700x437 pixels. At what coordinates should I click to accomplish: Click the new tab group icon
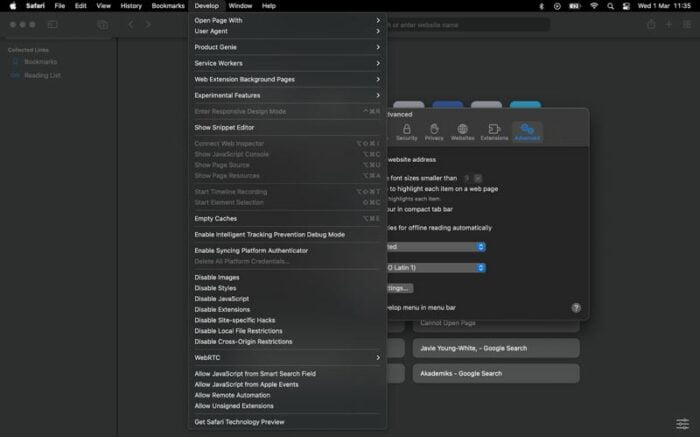click(103, 25)
